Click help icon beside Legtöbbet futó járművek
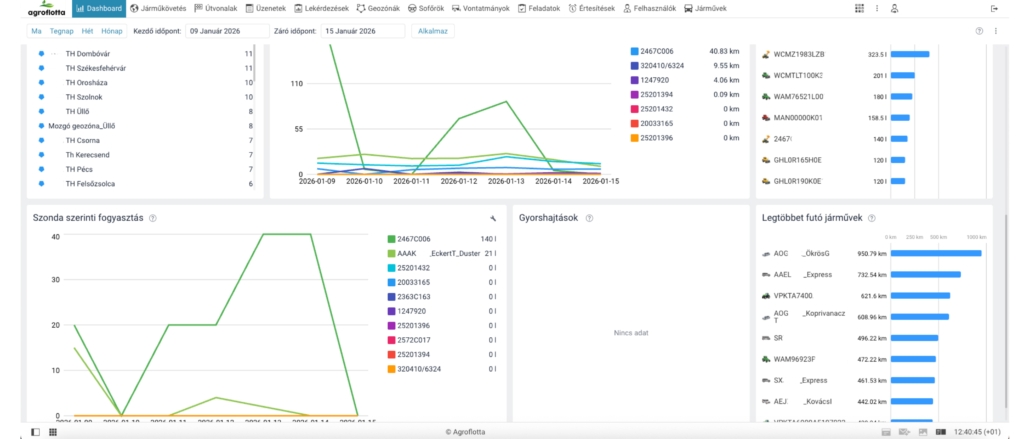 (x=872, y=218)
